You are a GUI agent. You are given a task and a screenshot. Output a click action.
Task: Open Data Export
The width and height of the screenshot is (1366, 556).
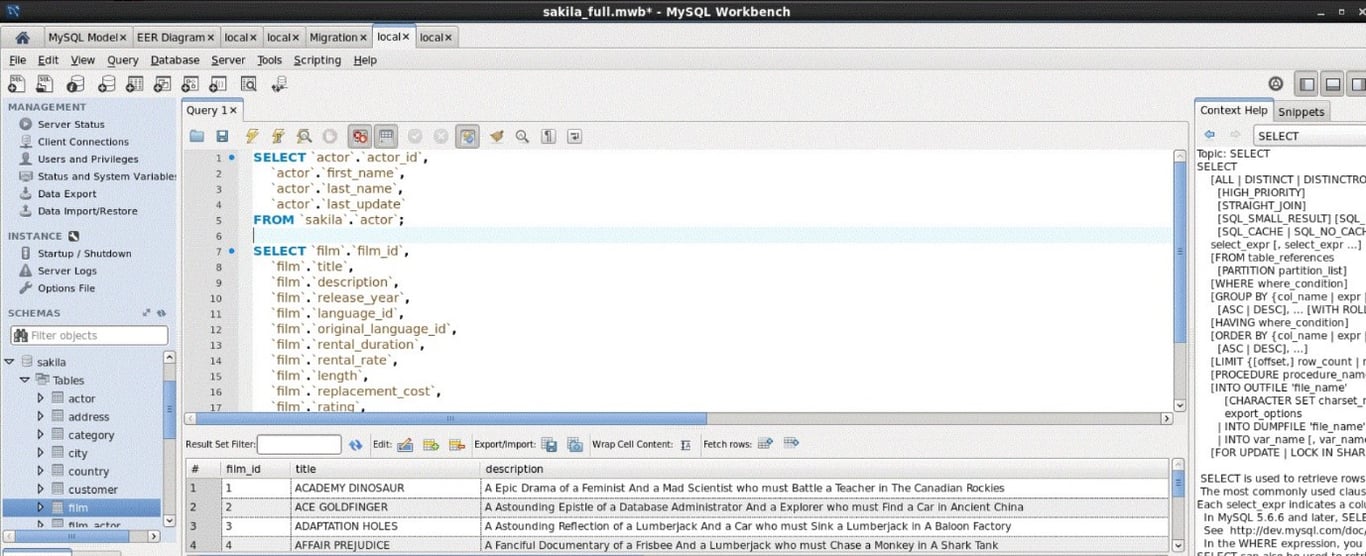[67, 194]
